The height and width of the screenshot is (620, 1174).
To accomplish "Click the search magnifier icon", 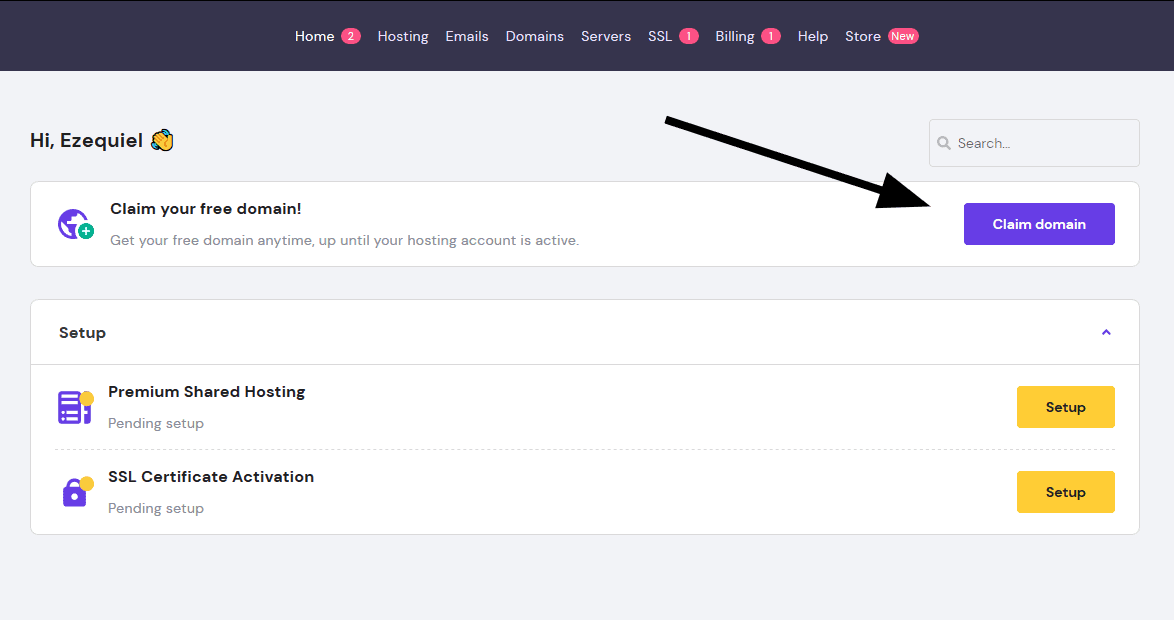I will [944, 143].
